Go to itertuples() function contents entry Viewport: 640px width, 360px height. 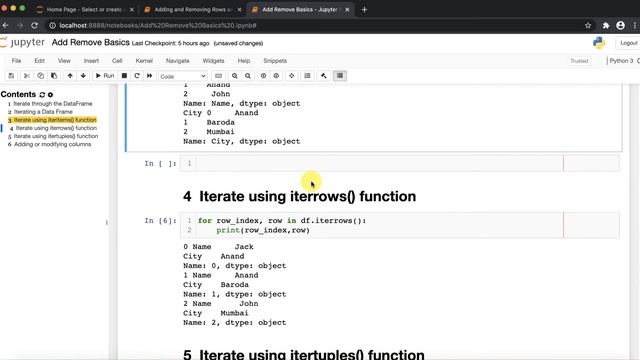click(56, 136)
